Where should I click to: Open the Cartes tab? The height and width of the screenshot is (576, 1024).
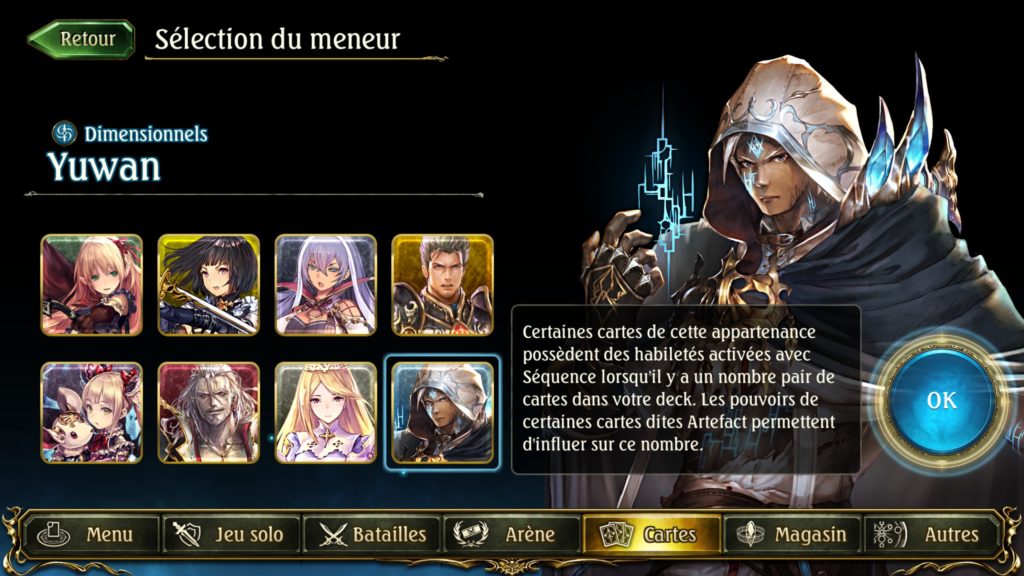pyautogui.click(x=652, y=535)
